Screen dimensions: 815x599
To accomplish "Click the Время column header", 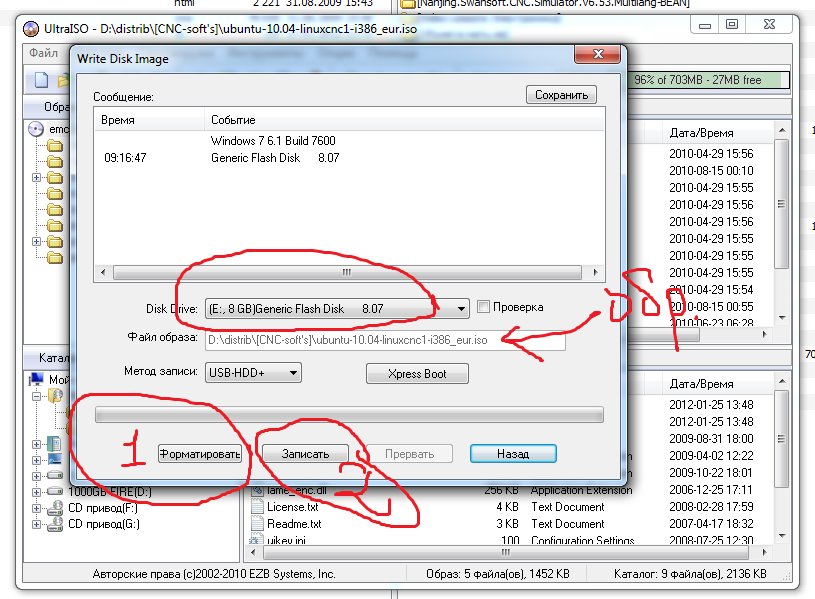I will (149, 120).
